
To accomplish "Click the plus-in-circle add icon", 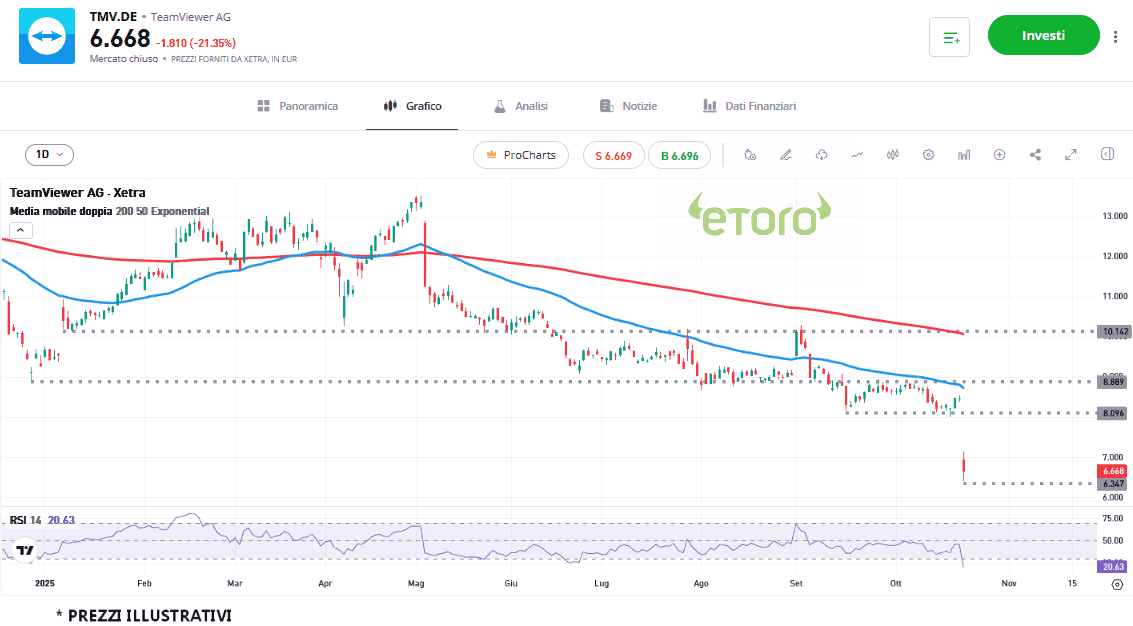I will pos(999,155).
